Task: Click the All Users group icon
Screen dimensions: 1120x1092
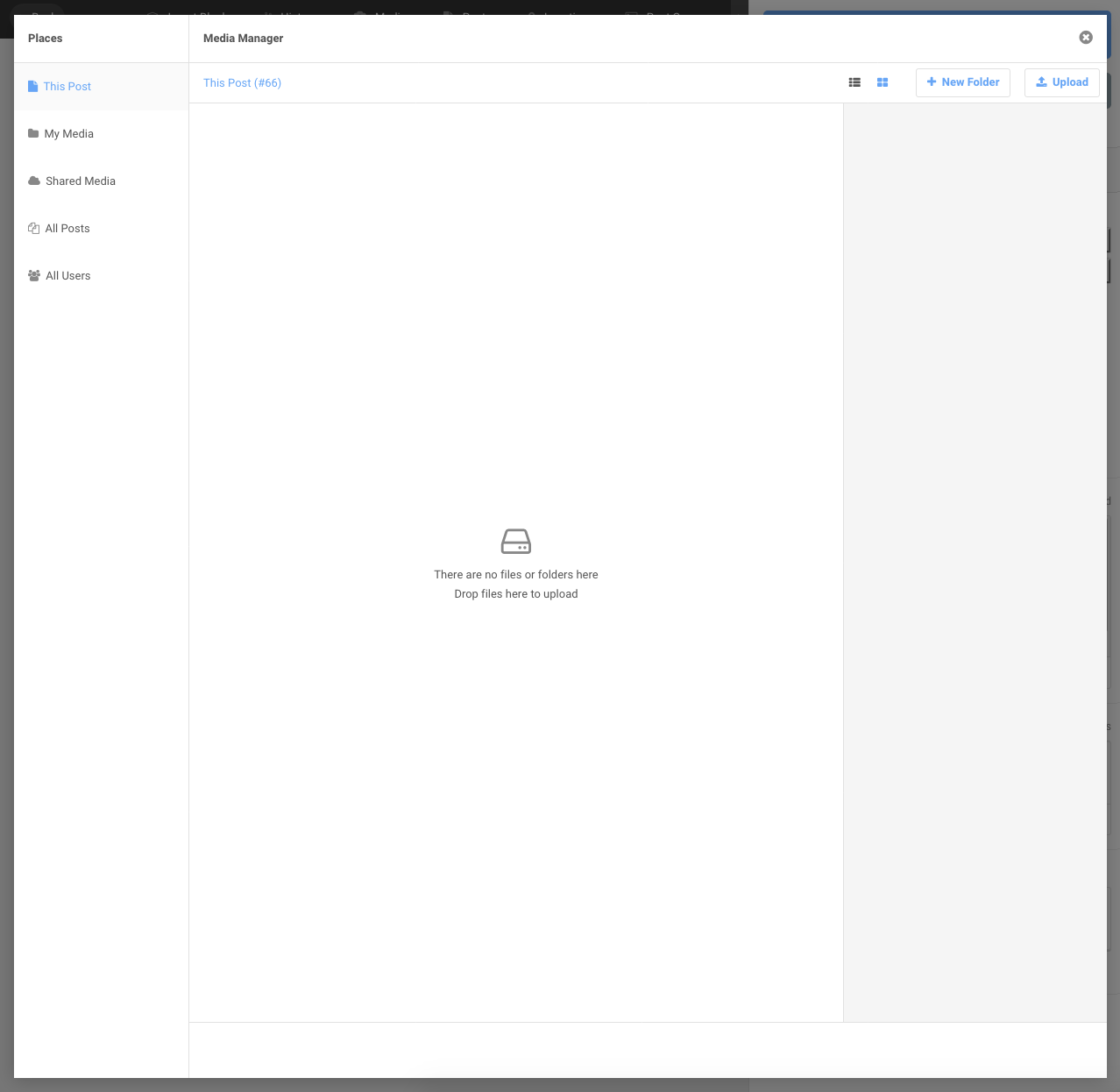Action: pyautogui.click(x=34, y=275)
